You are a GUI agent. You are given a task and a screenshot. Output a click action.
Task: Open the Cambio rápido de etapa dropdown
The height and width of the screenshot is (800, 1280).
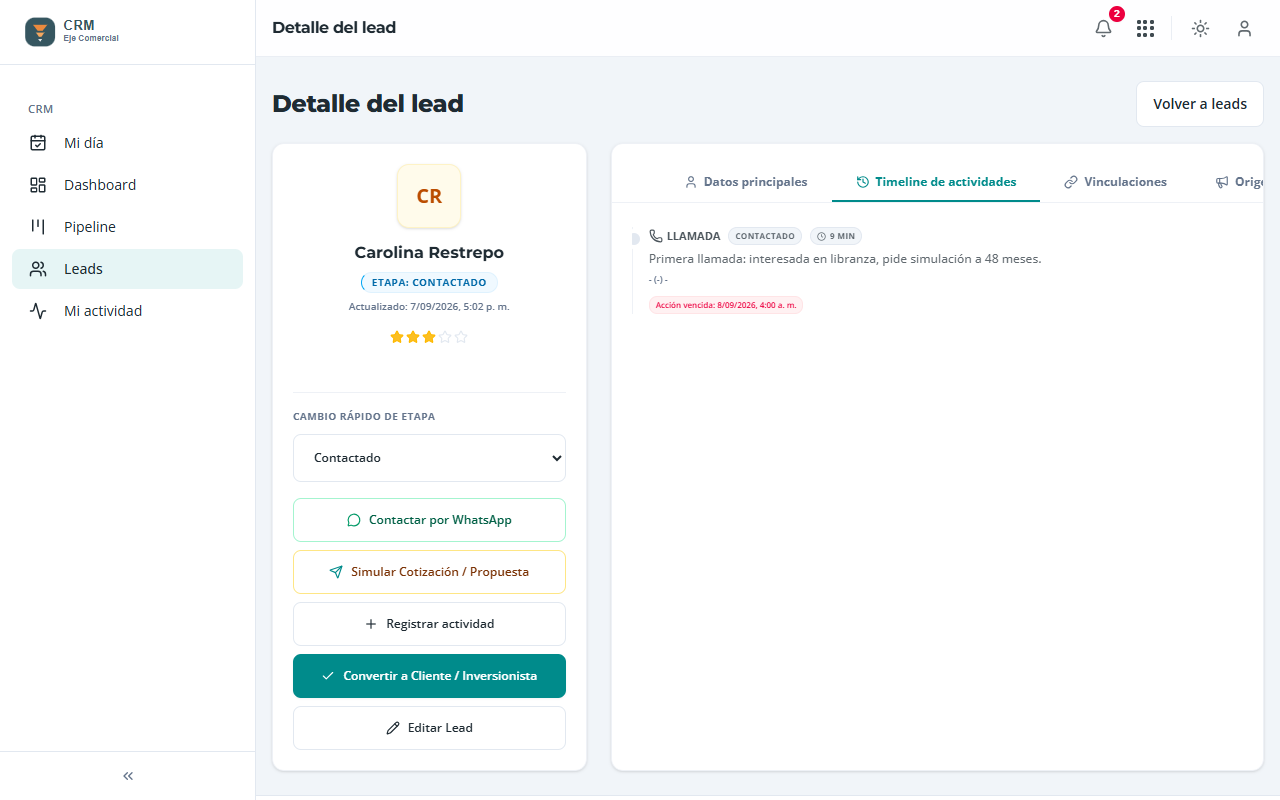click(429, 458)
